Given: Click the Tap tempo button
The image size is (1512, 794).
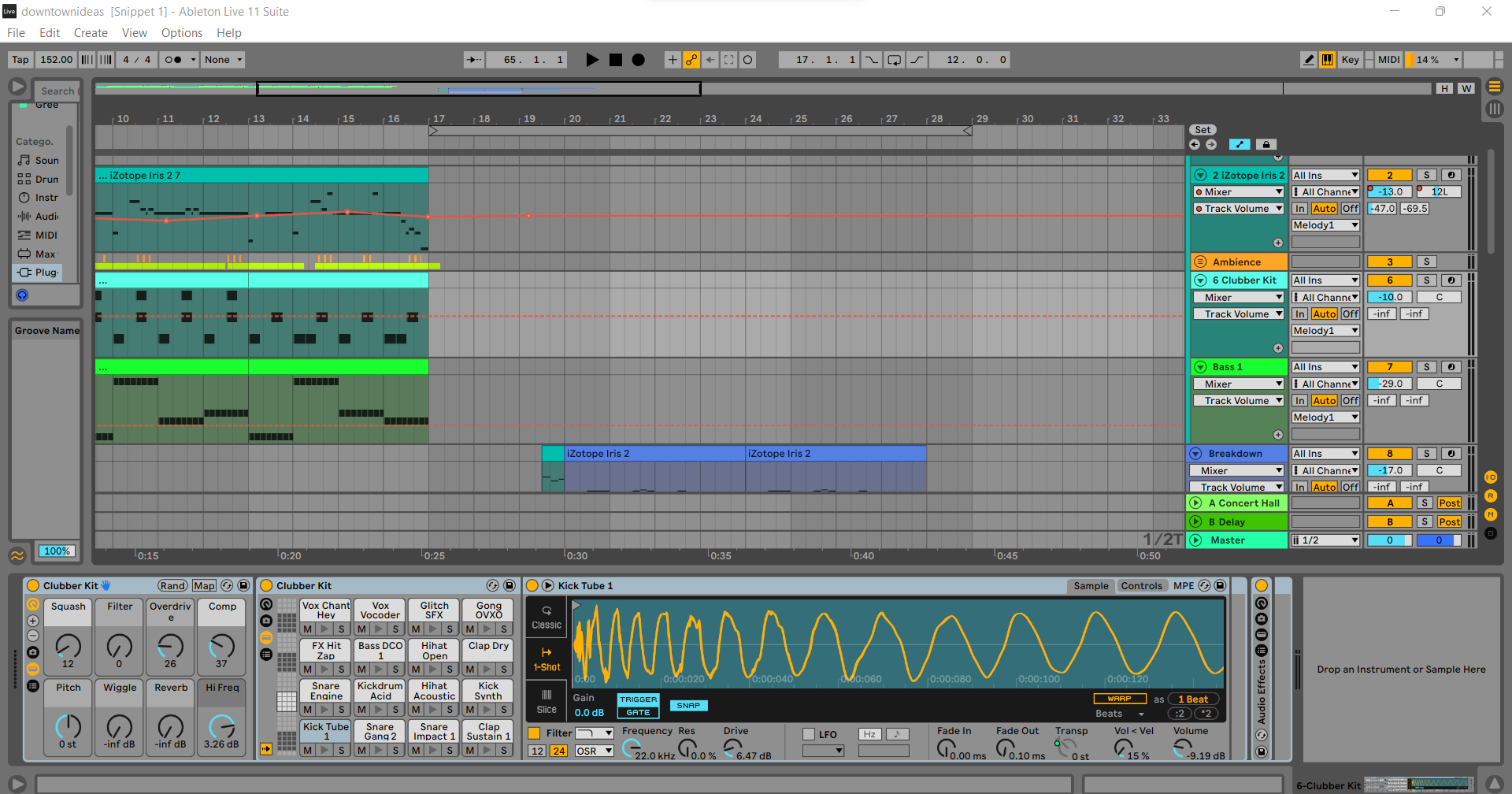Looking at the screenshot, I should [20, 60].
